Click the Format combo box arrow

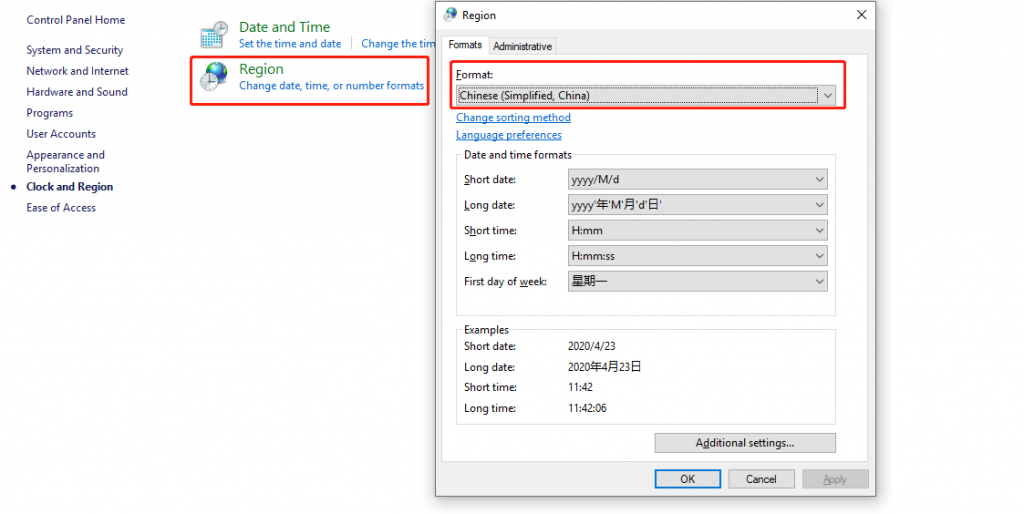click(x=827, y=95)
